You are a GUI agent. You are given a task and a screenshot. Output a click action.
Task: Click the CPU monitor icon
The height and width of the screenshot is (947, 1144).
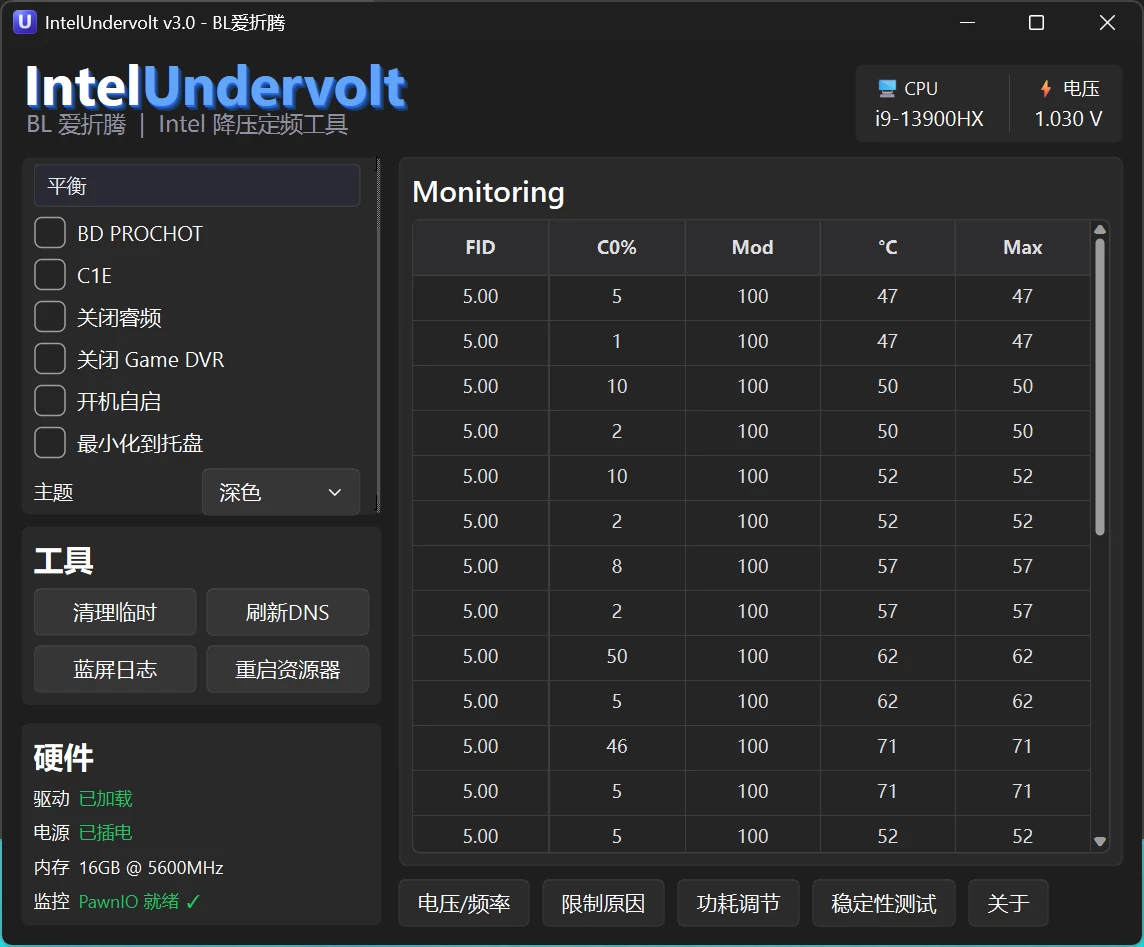(886, 89)
